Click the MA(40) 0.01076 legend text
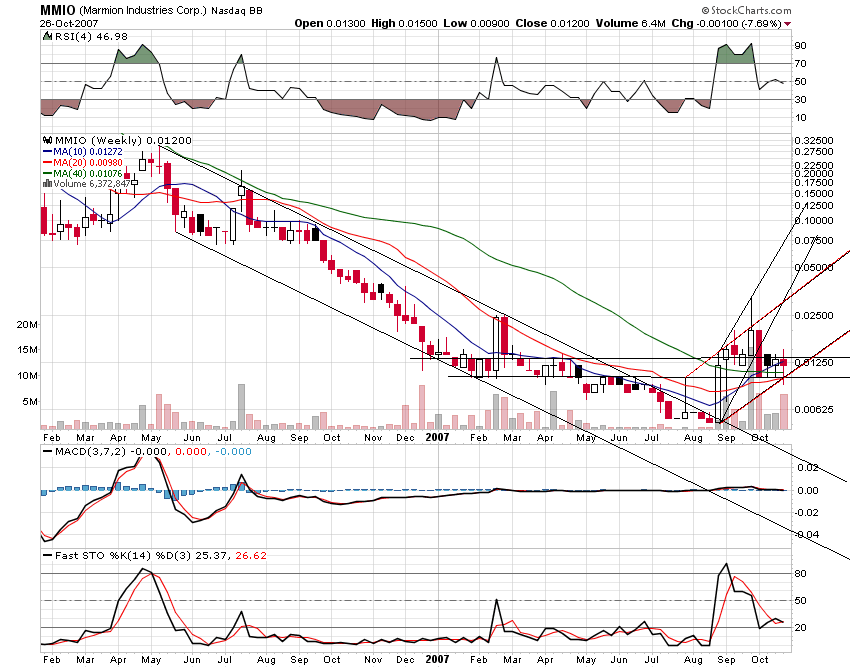This screenshot has width=850, height=668. click(88, 174)
